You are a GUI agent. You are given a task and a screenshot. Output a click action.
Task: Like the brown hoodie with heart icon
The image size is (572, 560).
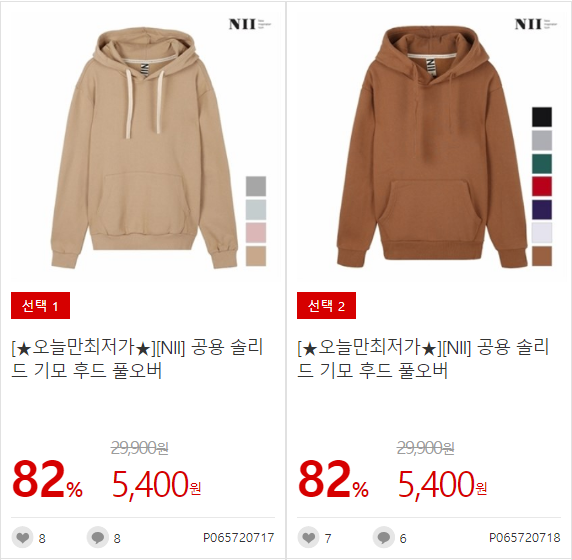click(309, 538)
